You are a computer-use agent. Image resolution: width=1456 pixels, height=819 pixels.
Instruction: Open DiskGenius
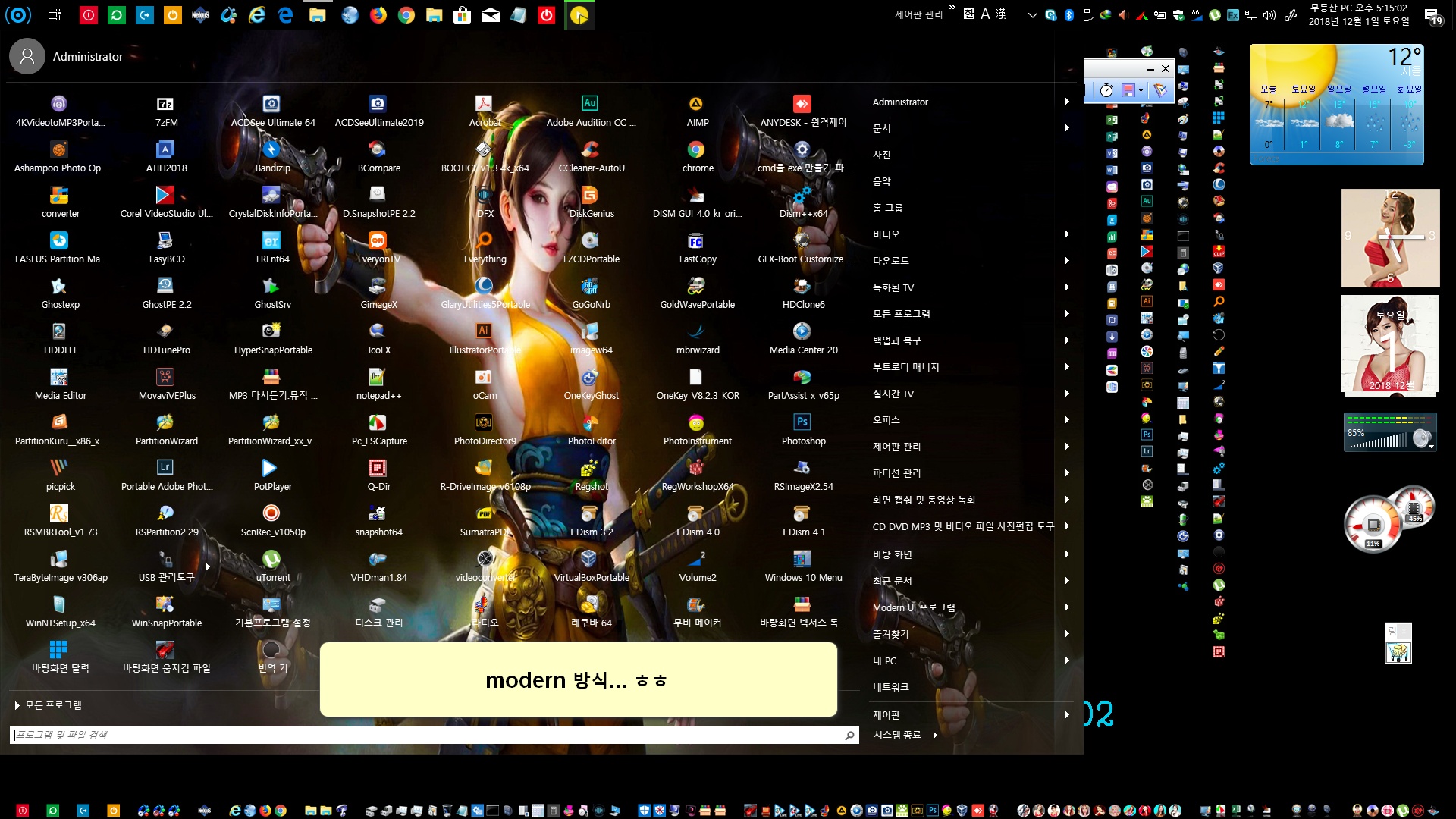(x=590, y=195)
